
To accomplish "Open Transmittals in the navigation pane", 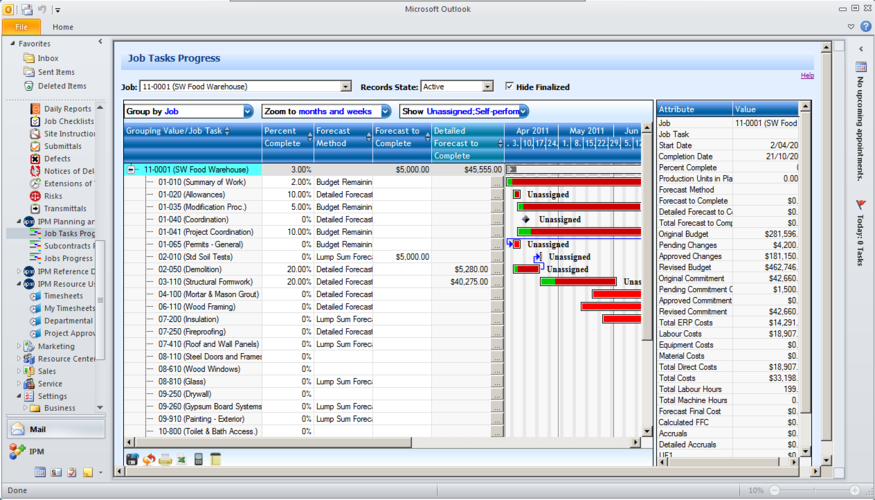I will pyautogui.click(x=65, y=208).
